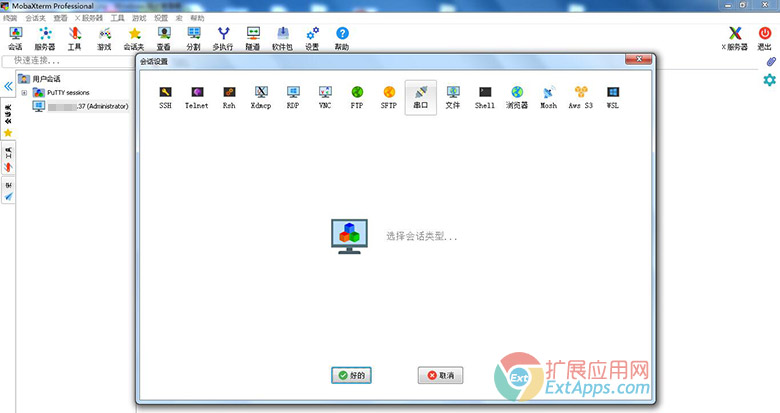Choose 串口 (Serial) session type
The image size is (780, 413).
pos(421,98)
